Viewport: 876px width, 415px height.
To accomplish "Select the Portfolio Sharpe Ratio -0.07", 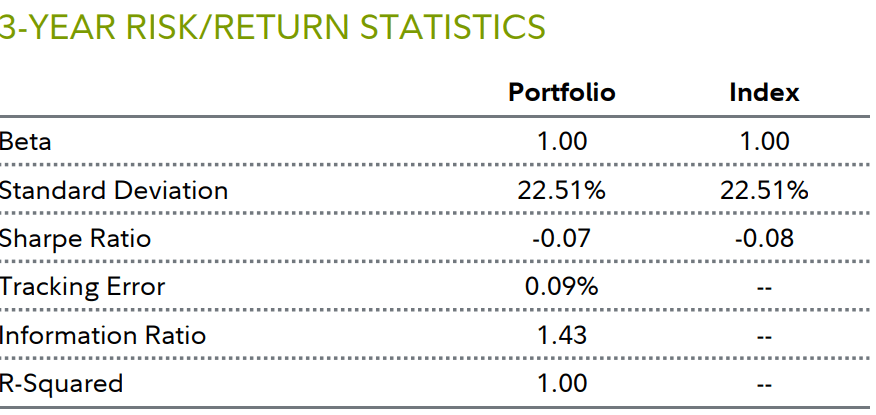I will (x=562, y=239).
